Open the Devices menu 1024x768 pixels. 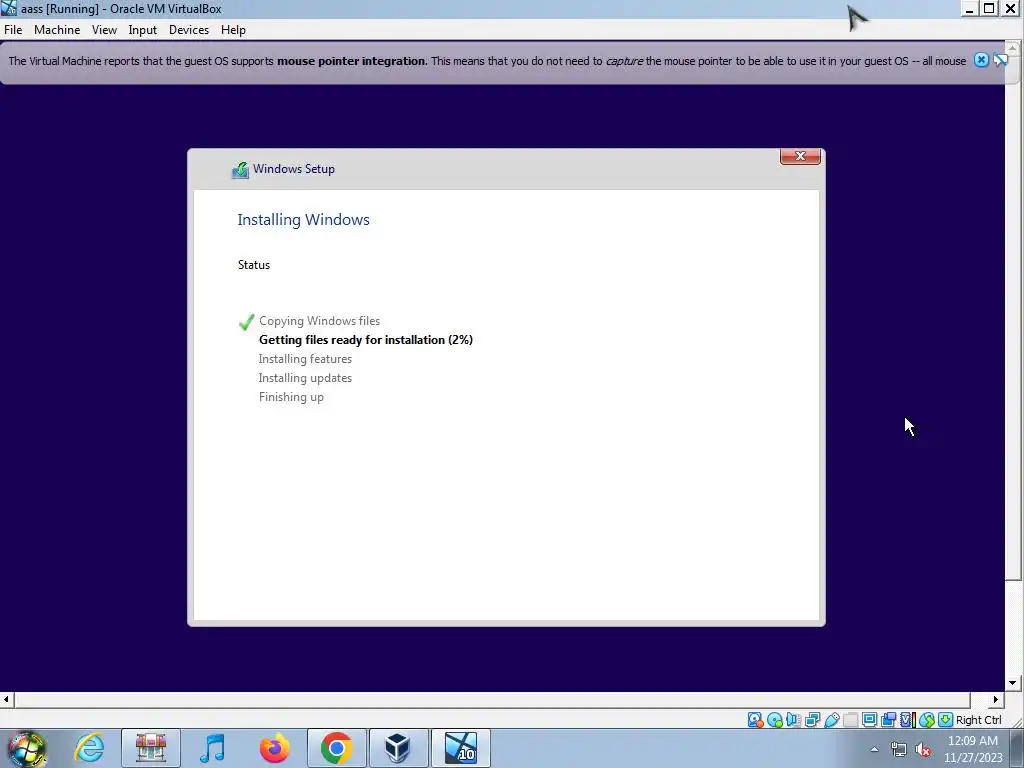(189, 30)
